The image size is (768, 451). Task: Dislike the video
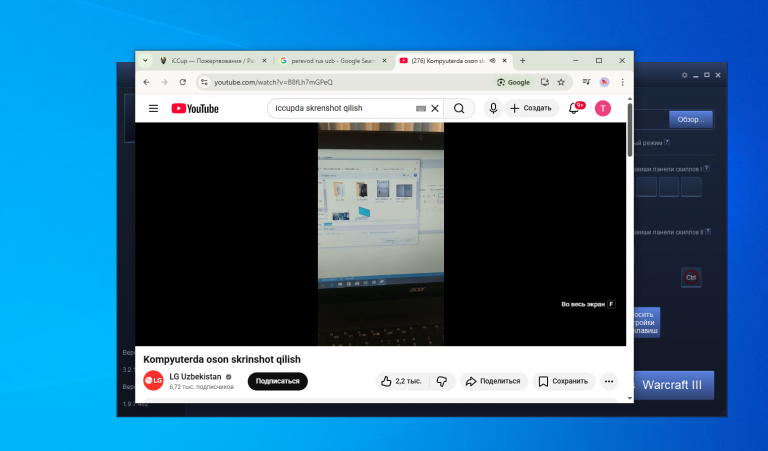click(x=442, y=381)
